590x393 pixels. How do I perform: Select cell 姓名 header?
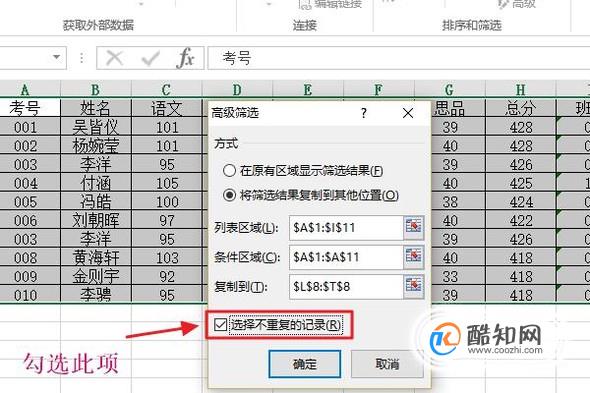tap(96, 108)
